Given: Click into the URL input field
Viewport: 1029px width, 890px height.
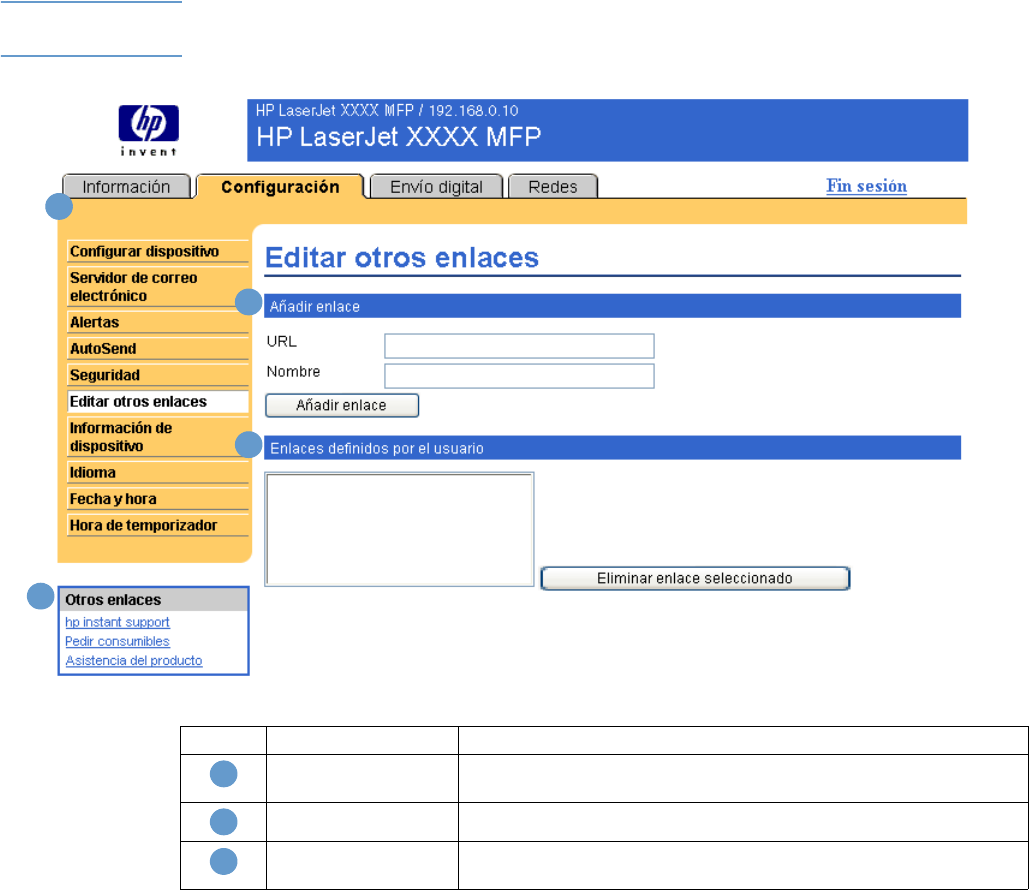Looking at the screenshot, I should click(x=519, y=346).
